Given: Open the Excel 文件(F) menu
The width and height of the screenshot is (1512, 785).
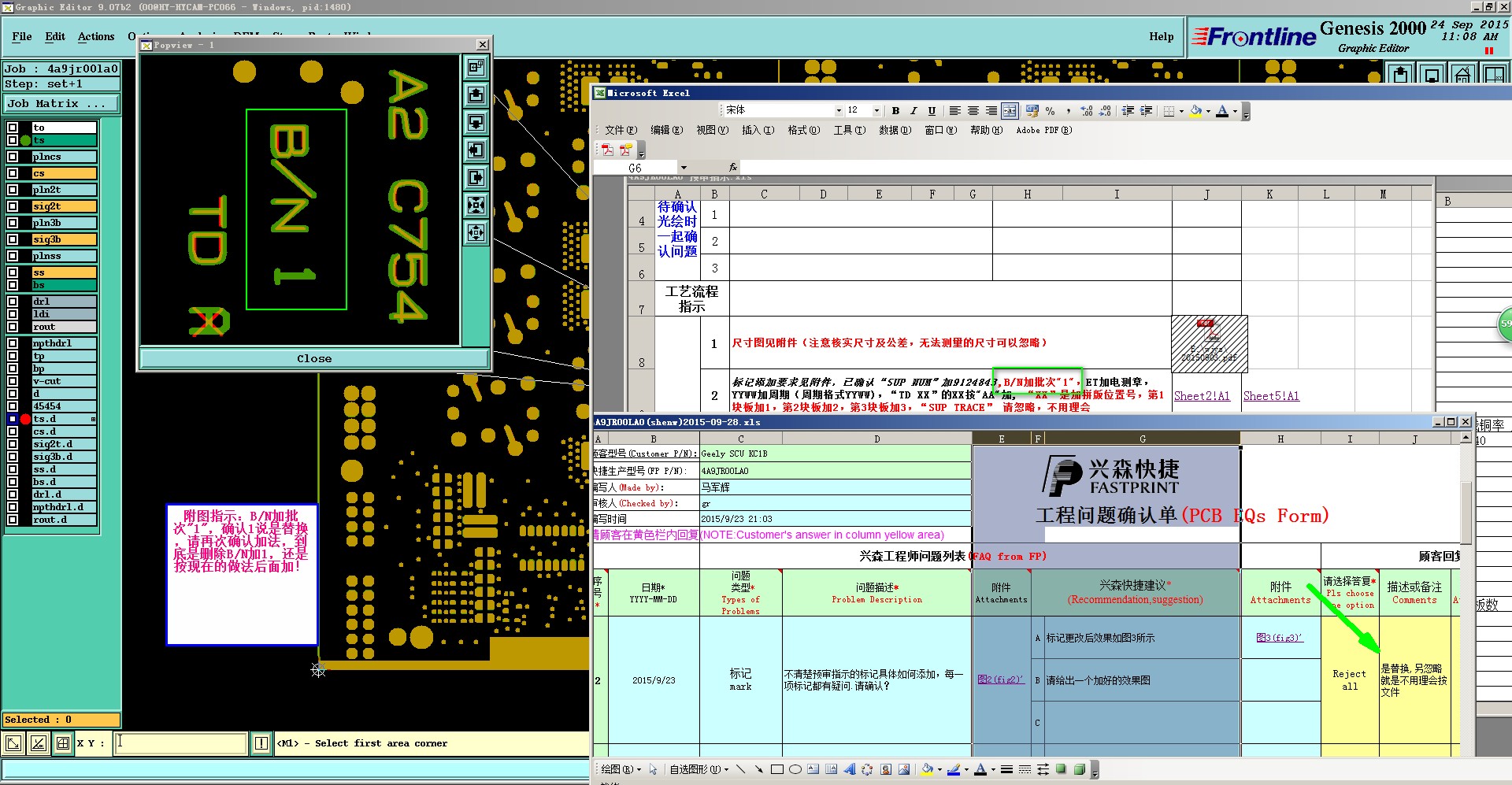Looking at the screenshot, I should tap(621, 130).
